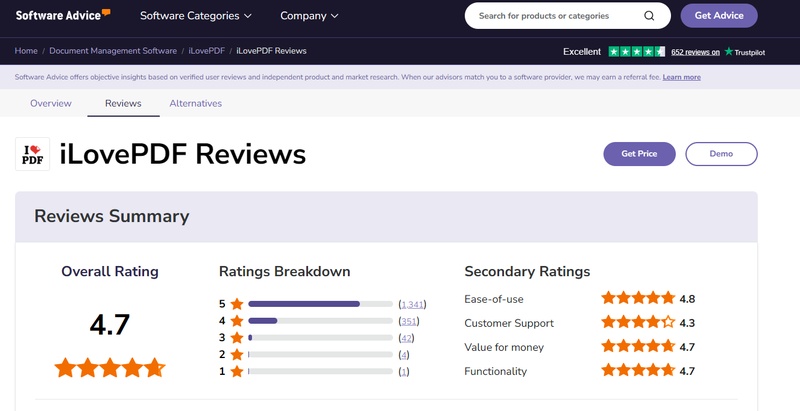Go to the Home breadcrumb

point(26,51)
